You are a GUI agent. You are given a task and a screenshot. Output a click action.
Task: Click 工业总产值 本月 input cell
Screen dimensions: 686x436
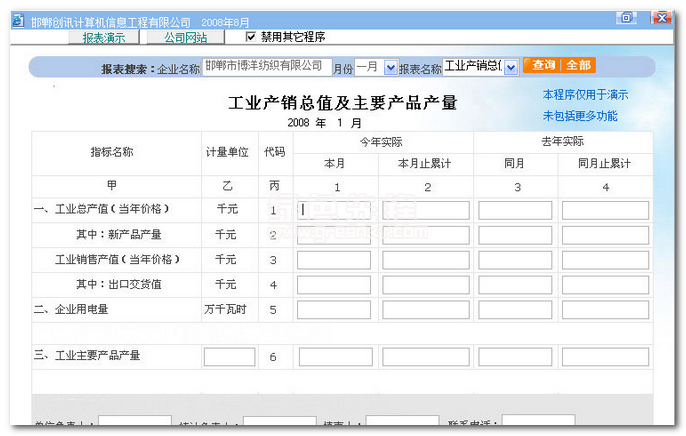pos(333,211)
